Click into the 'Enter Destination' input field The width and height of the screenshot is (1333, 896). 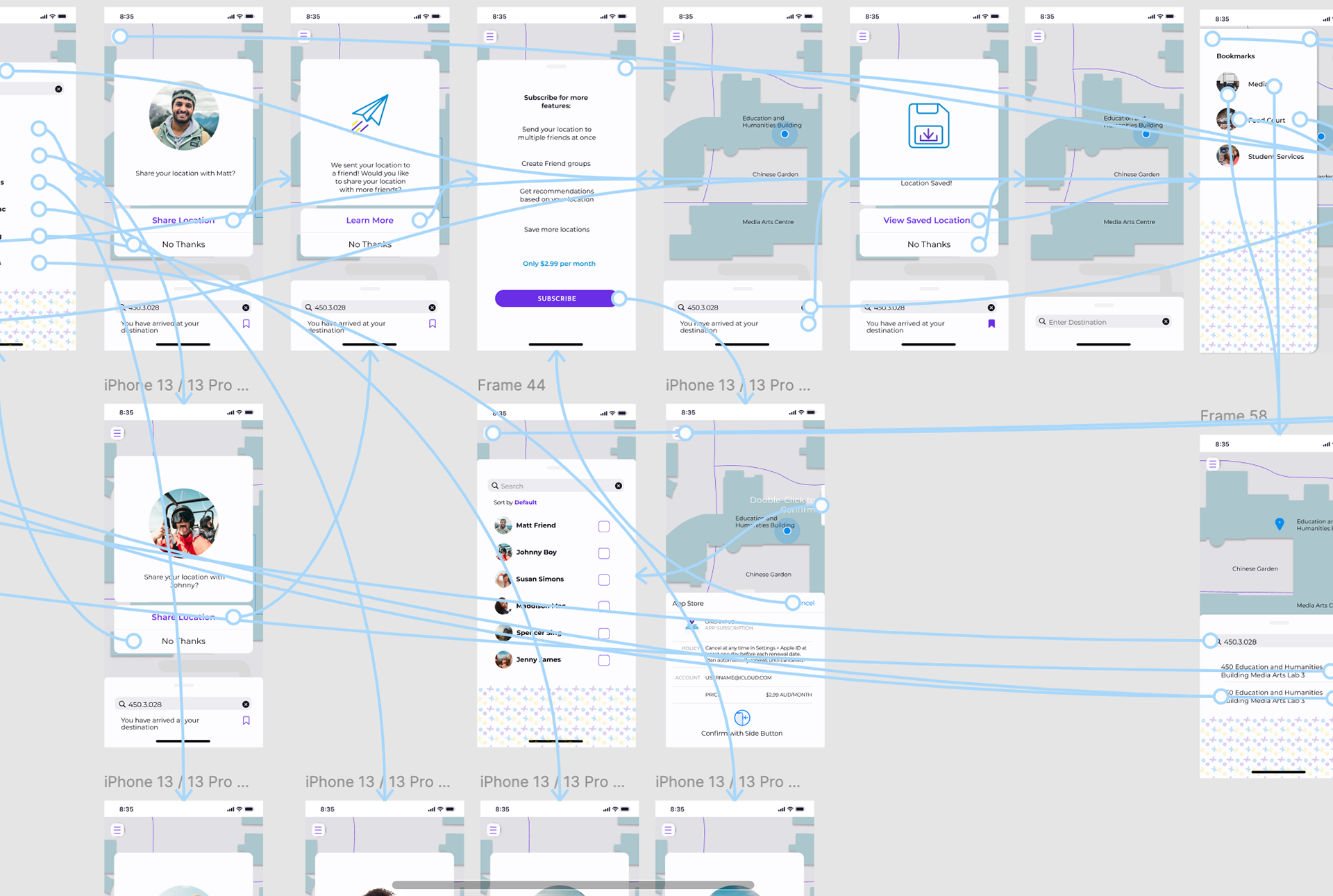pyautogui.click(x=1104, y=321)
